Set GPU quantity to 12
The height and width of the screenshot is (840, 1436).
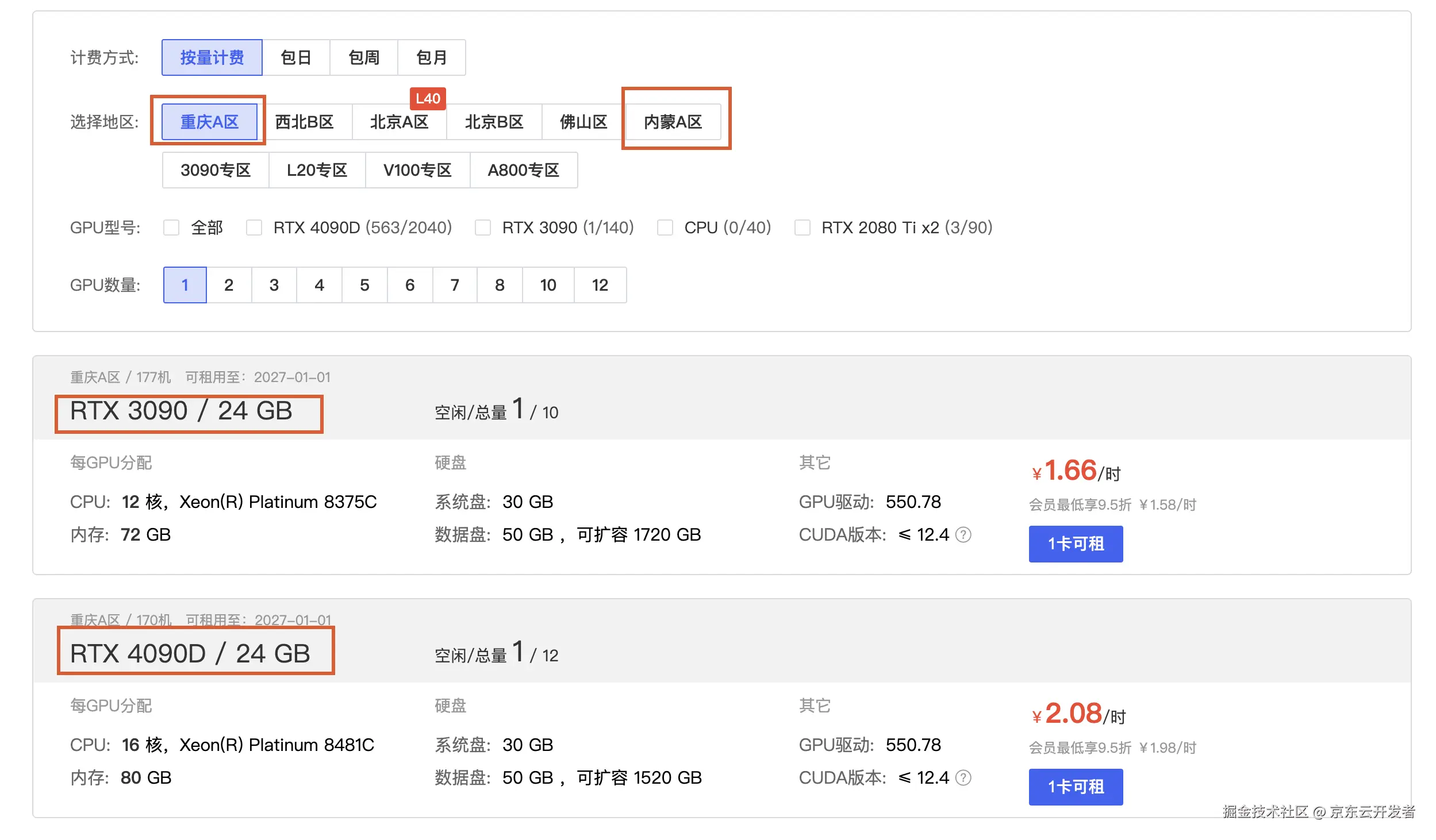[600, 285]
